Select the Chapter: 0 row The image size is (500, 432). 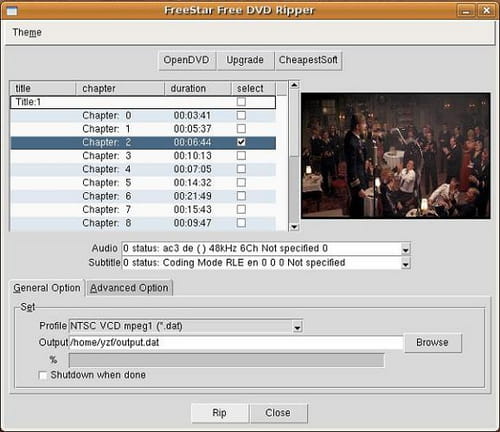(x=143, y=115)
